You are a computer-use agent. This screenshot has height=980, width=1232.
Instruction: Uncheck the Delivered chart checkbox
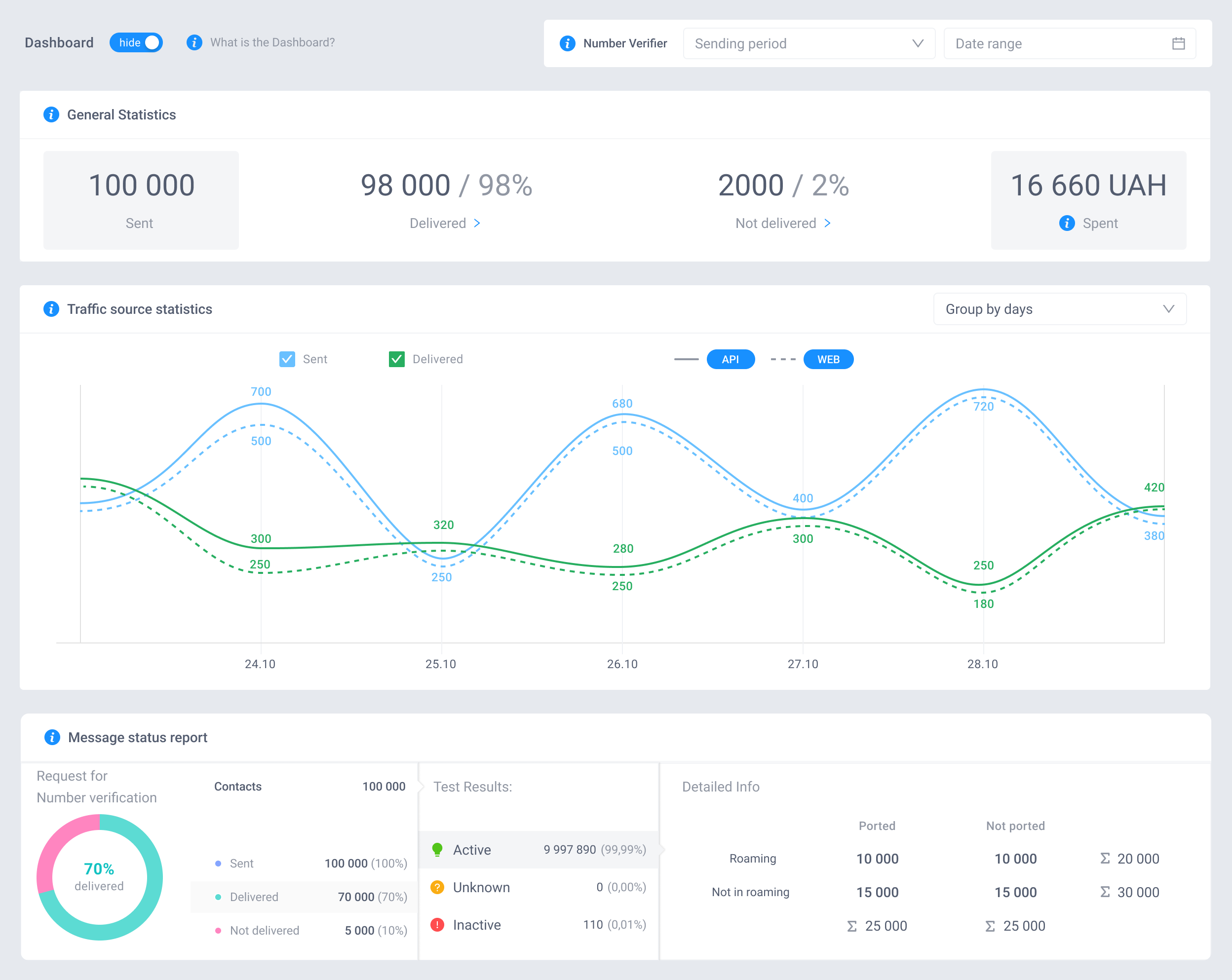[396, 359]
